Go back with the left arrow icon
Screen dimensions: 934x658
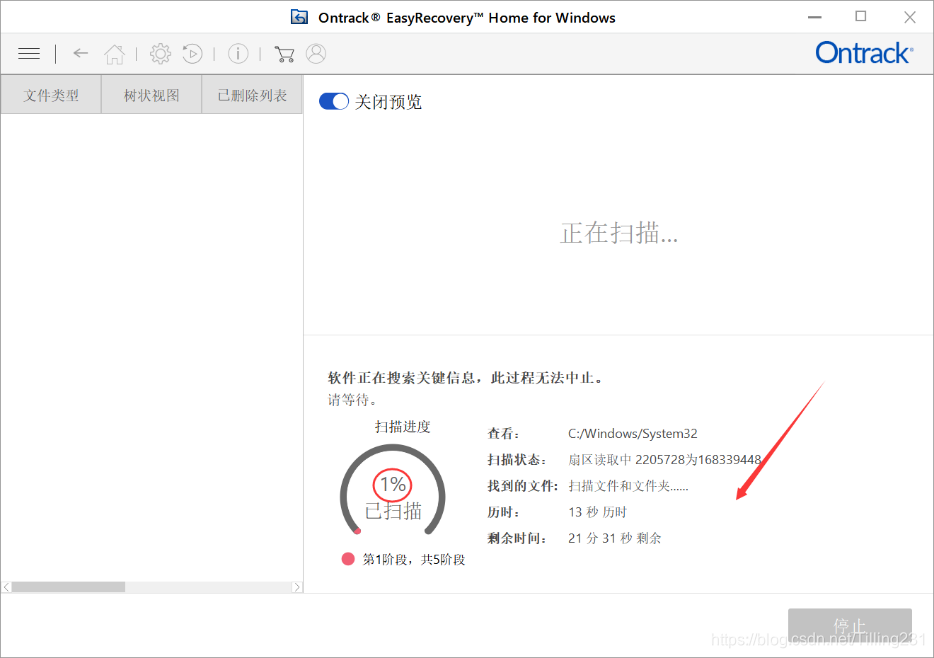(80, 54)
